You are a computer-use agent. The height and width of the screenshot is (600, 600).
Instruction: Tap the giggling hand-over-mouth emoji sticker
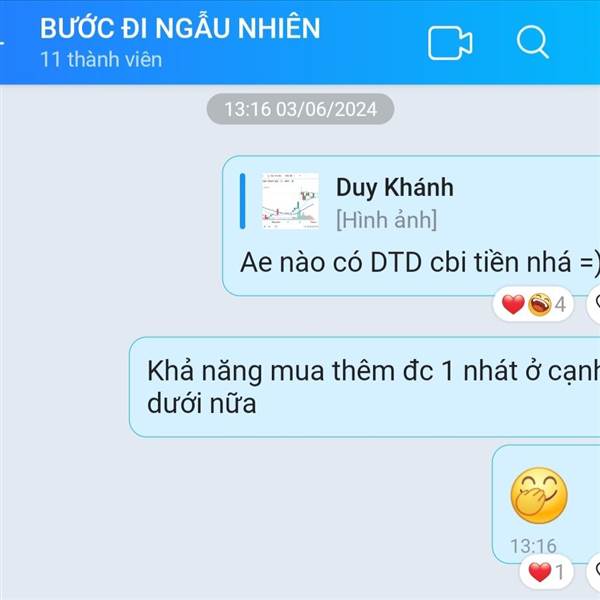click(539, 496)
